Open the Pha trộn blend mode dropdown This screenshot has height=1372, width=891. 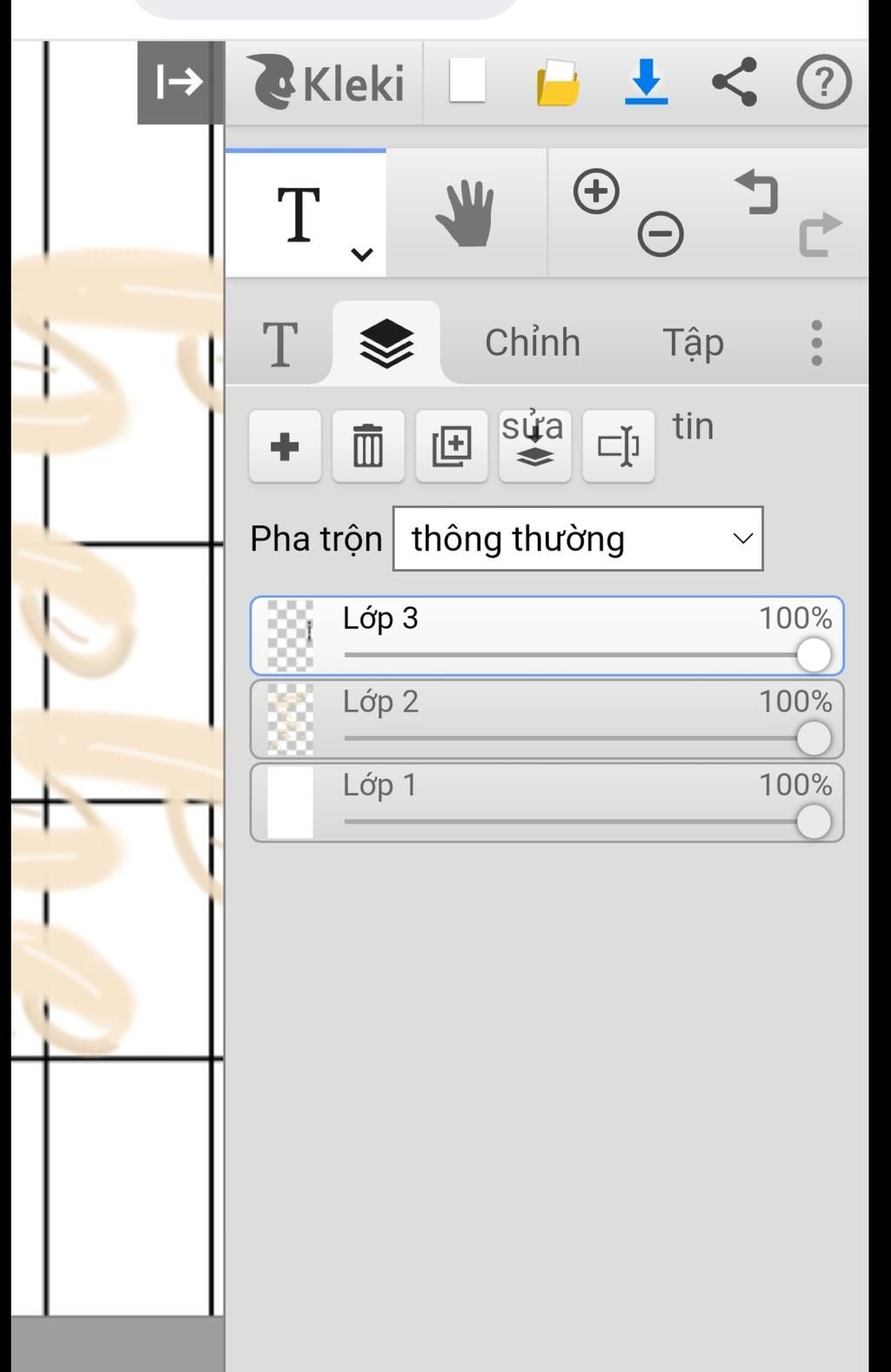point(578,539)
